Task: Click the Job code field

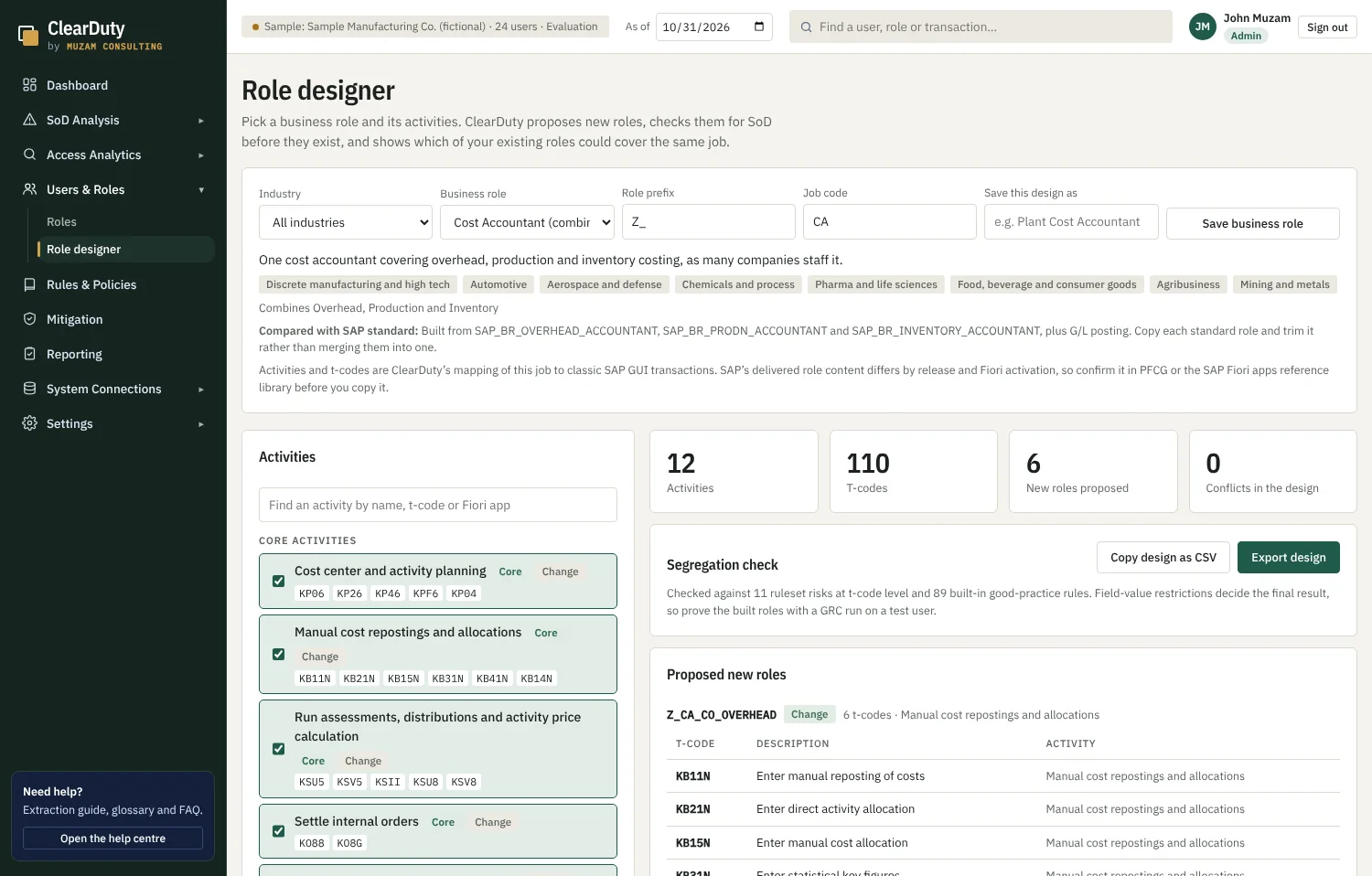Action: coord(889,221)
